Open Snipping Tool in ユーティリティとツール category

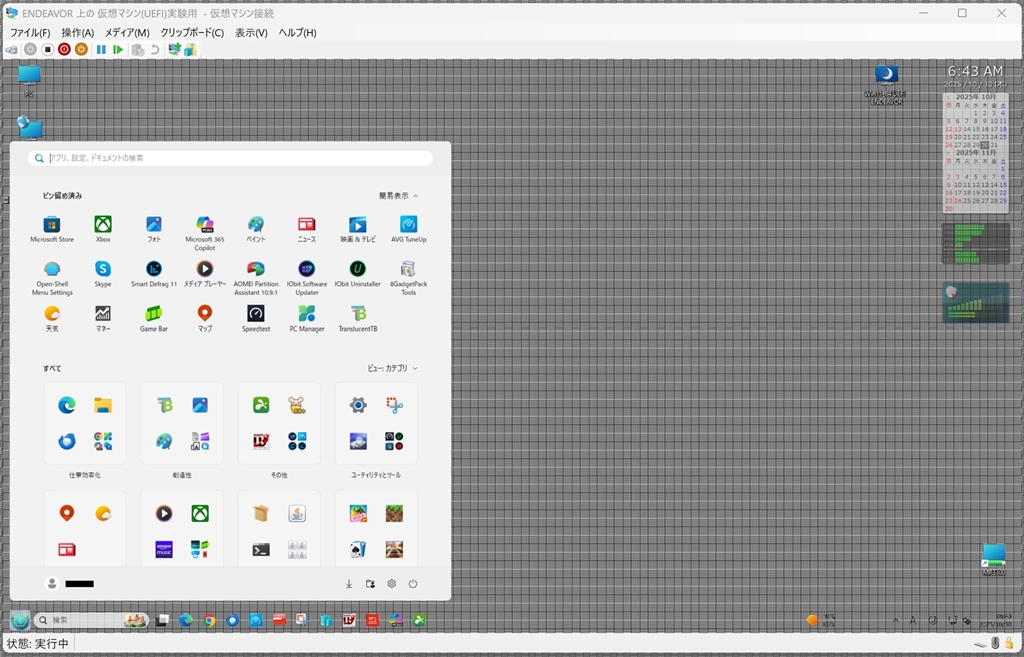click(x=394, y=406)
